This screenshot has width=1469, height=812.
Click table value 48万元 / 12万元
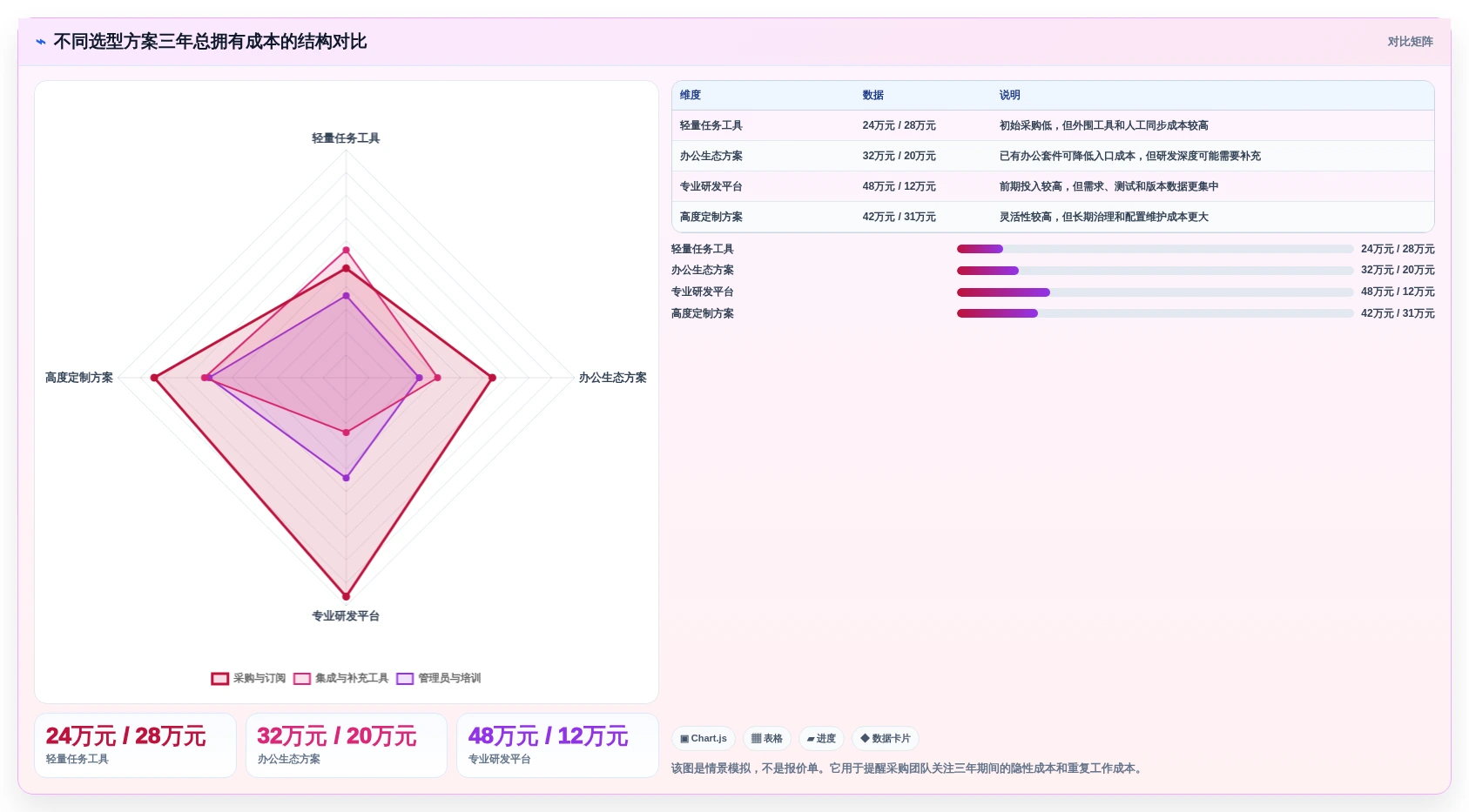[900, 186]
